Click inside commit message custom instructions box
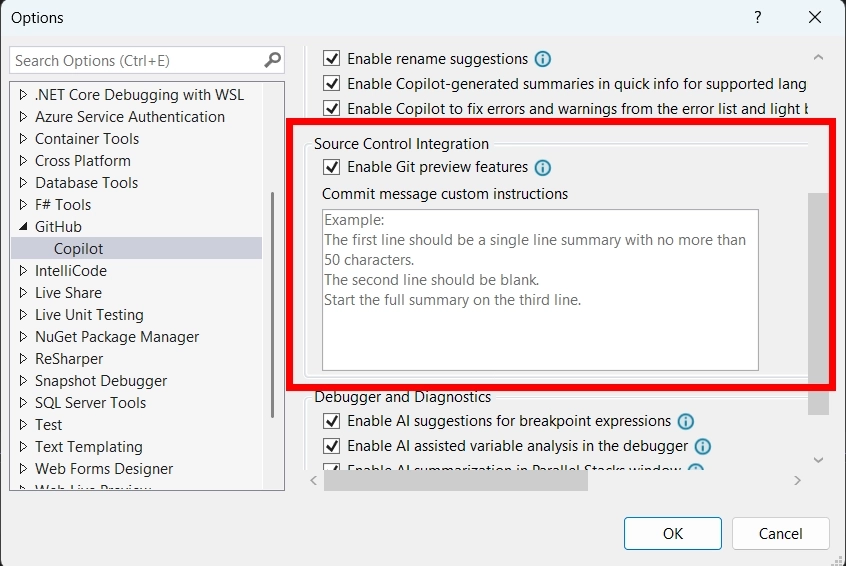The width and height of the screenshot is (846, 566). [x=540, y=290]
